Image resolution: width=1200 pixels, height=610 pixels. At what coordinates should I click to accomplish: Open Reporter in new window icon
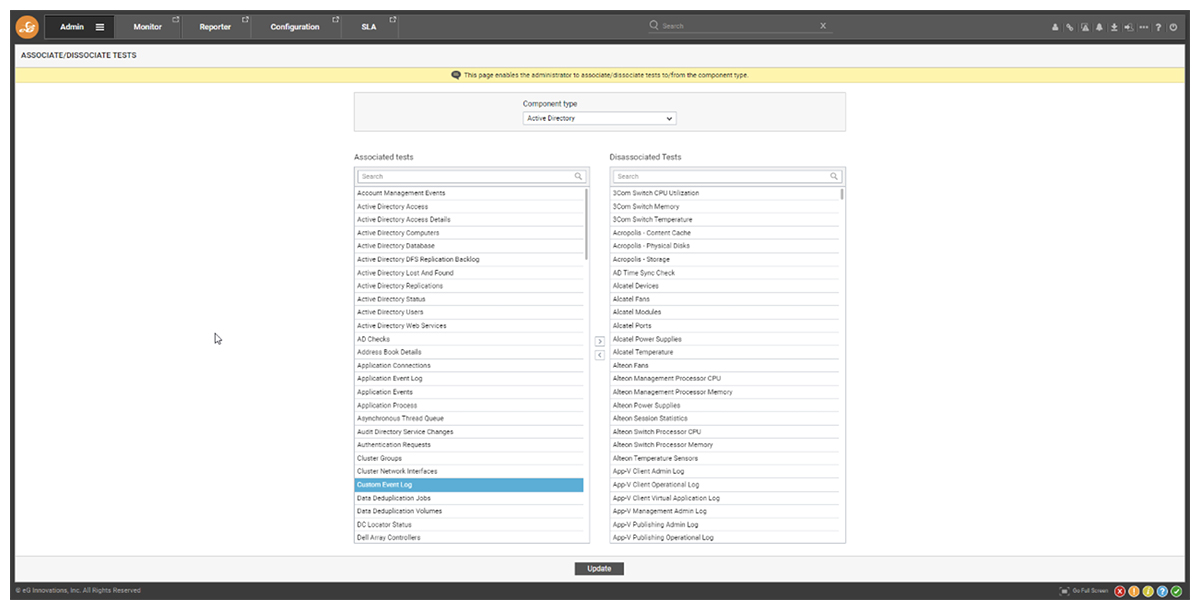pyautogui.click(x=246, y=19)
